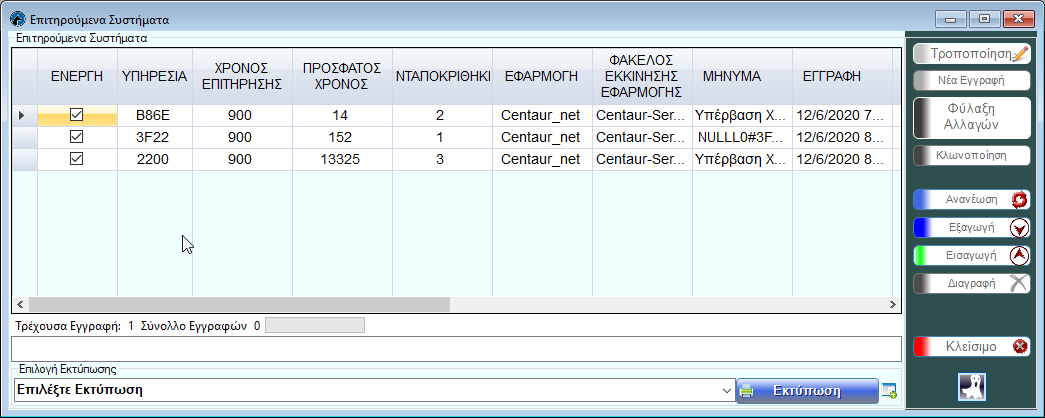The height and width of the screenshot is (418, 1045).
Task: Toggle ΕΝΕΡΓΗ checkbox for service B86E
Action: 76,116
